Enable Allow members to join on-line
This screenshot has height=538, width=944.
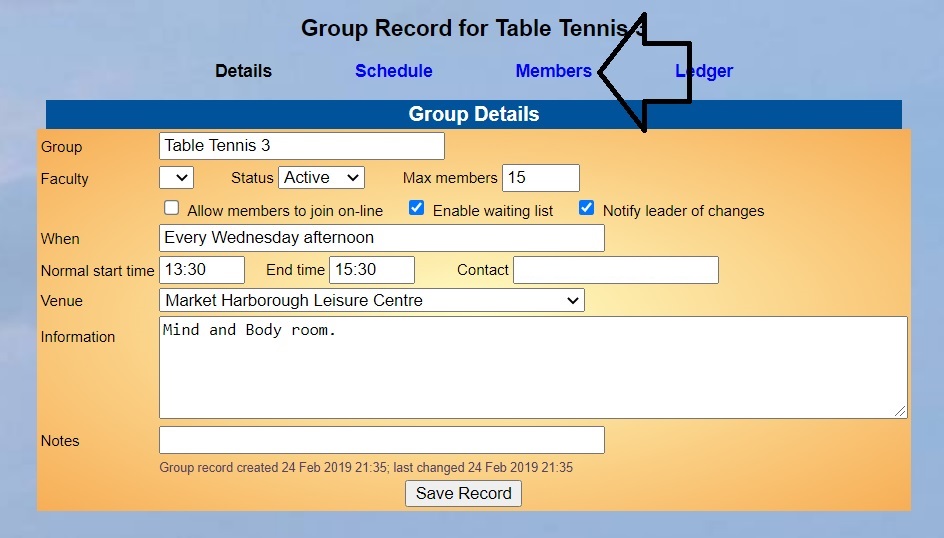pyautogui.click(x=172, y=208)
